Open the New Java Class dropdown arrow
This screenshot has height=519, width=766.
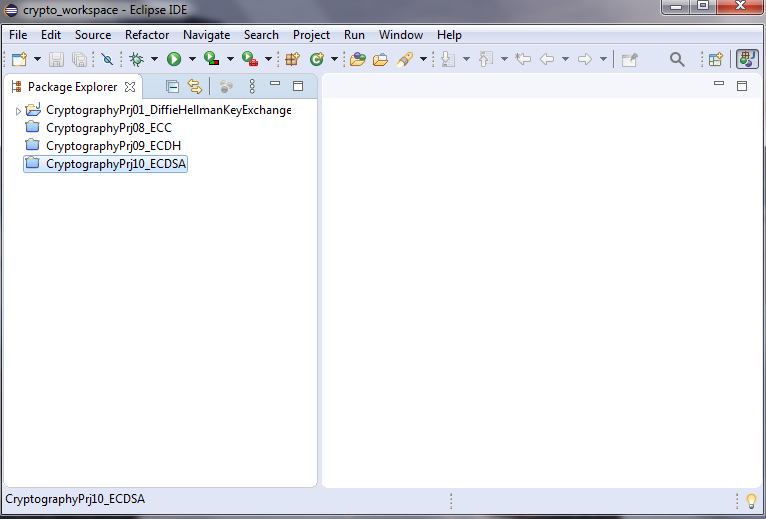[x=335, y=59]
